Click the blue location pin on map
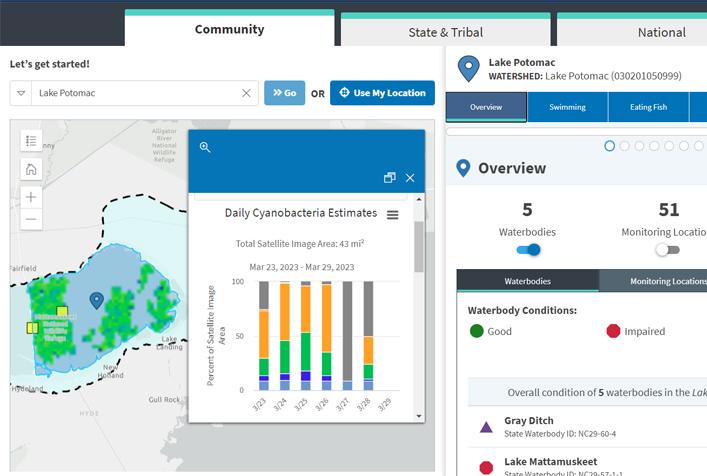 [x=97, y=300]
